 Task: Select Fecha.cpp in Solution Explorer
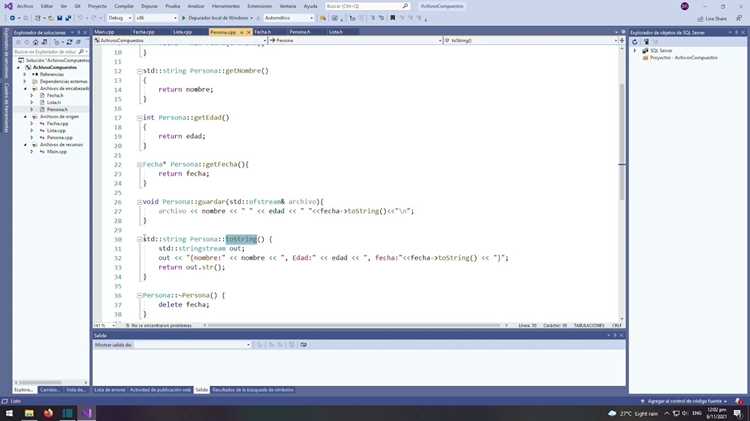(57, 123)
